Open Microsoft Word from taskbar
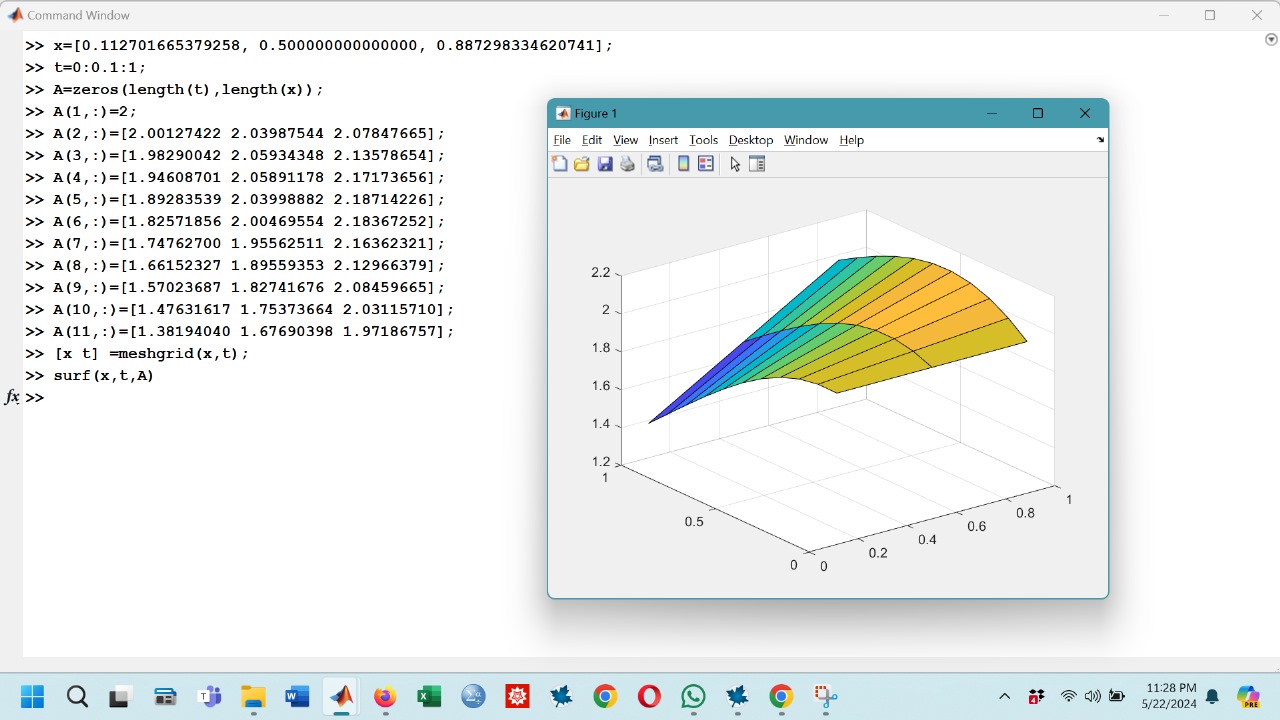The height and width of the screenshot is (720, 1280). (x=297, y=696)
